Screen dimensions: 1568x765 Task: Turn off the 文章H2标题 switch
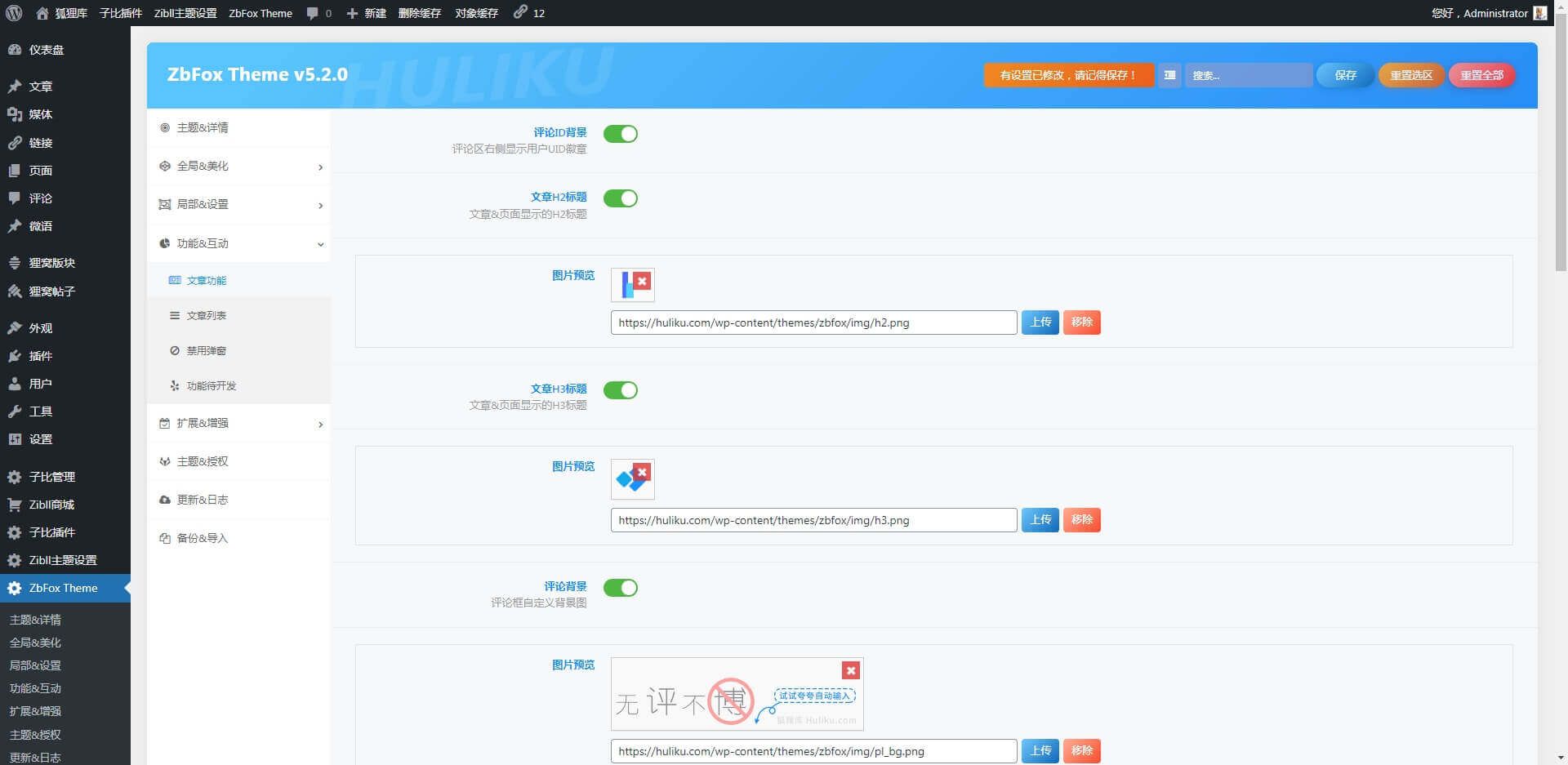click(621, 198)
